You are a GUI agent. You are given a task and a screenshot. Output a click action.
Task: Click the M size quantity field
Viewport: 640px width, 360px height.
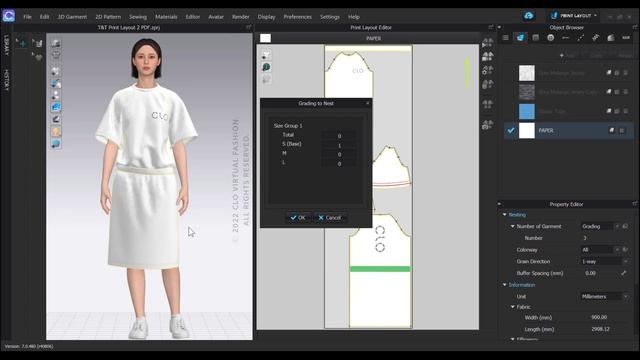pyautogui.click(x=339, y=155)
